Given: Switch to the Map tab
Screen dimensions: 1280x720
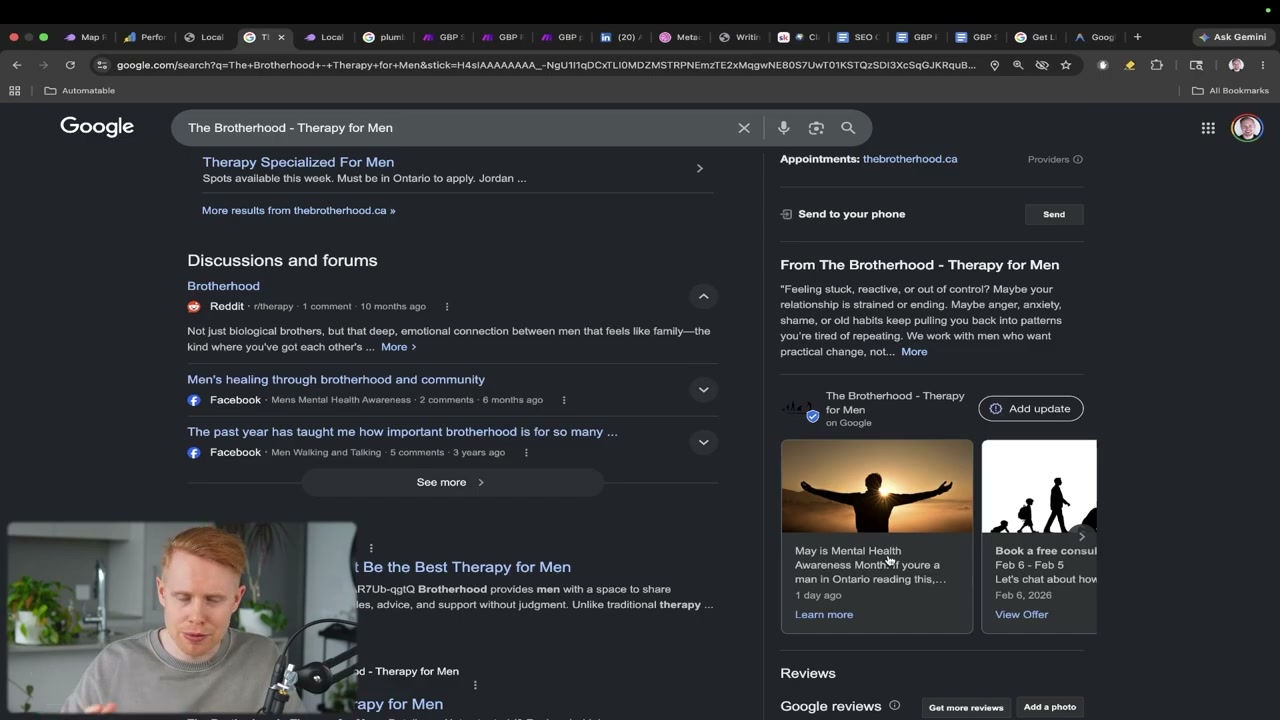Looking at the screenshot, I should tap(85, 37).
